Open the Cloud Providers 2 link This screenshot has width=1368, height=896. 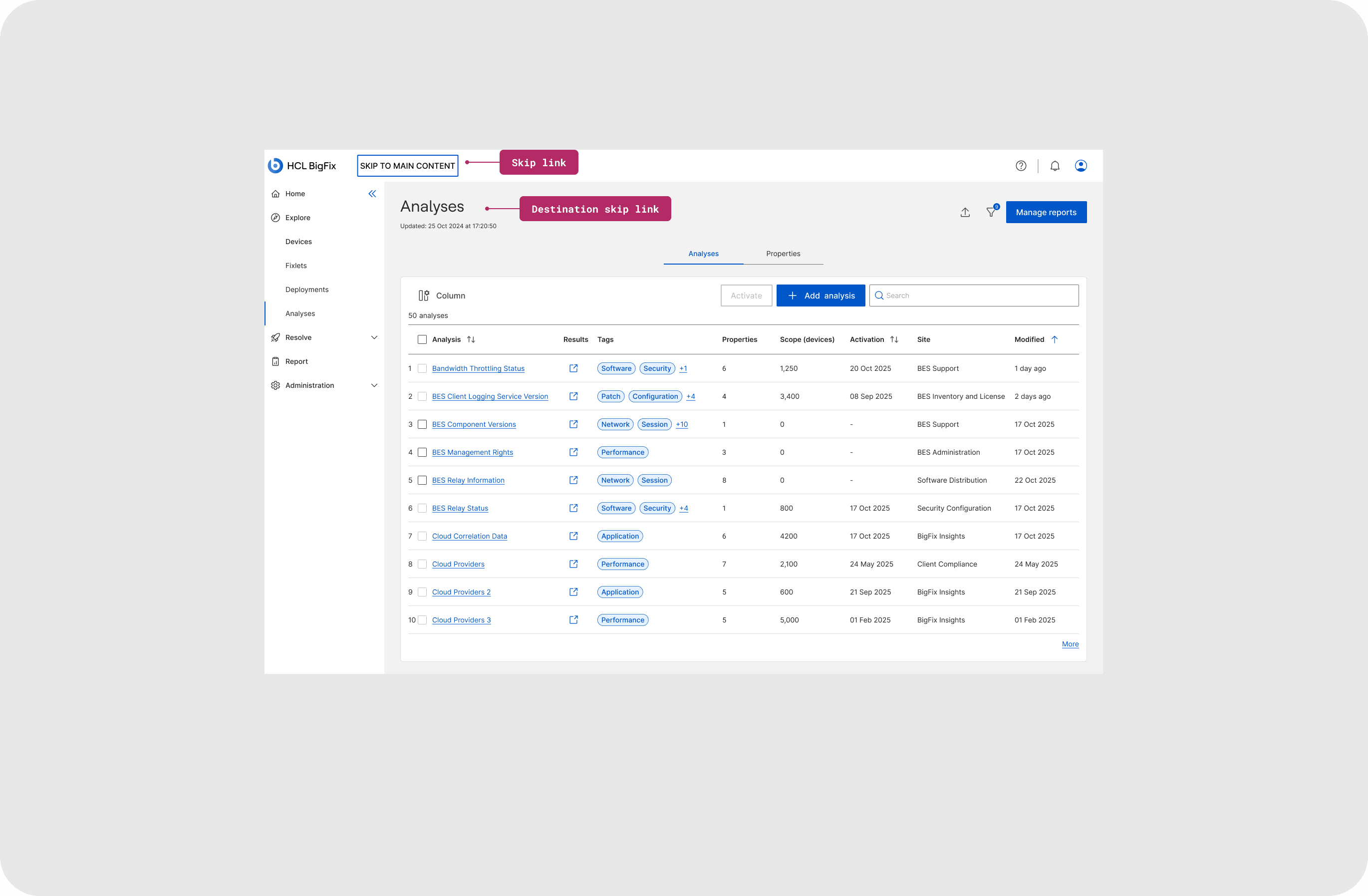click(x=461, y=592)
